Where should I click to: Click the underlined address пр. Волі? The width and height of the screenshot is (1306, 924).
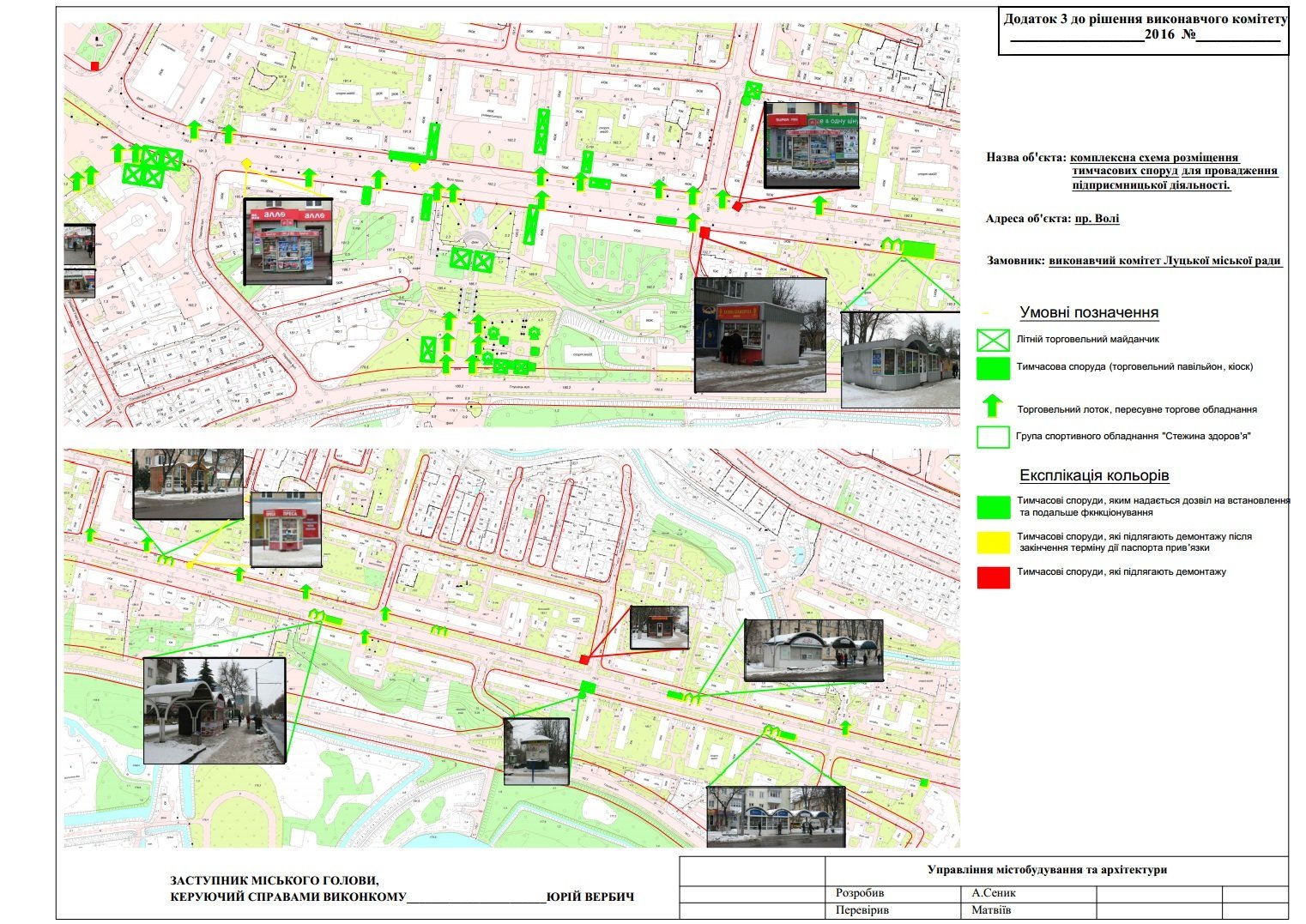[1097, 219]
